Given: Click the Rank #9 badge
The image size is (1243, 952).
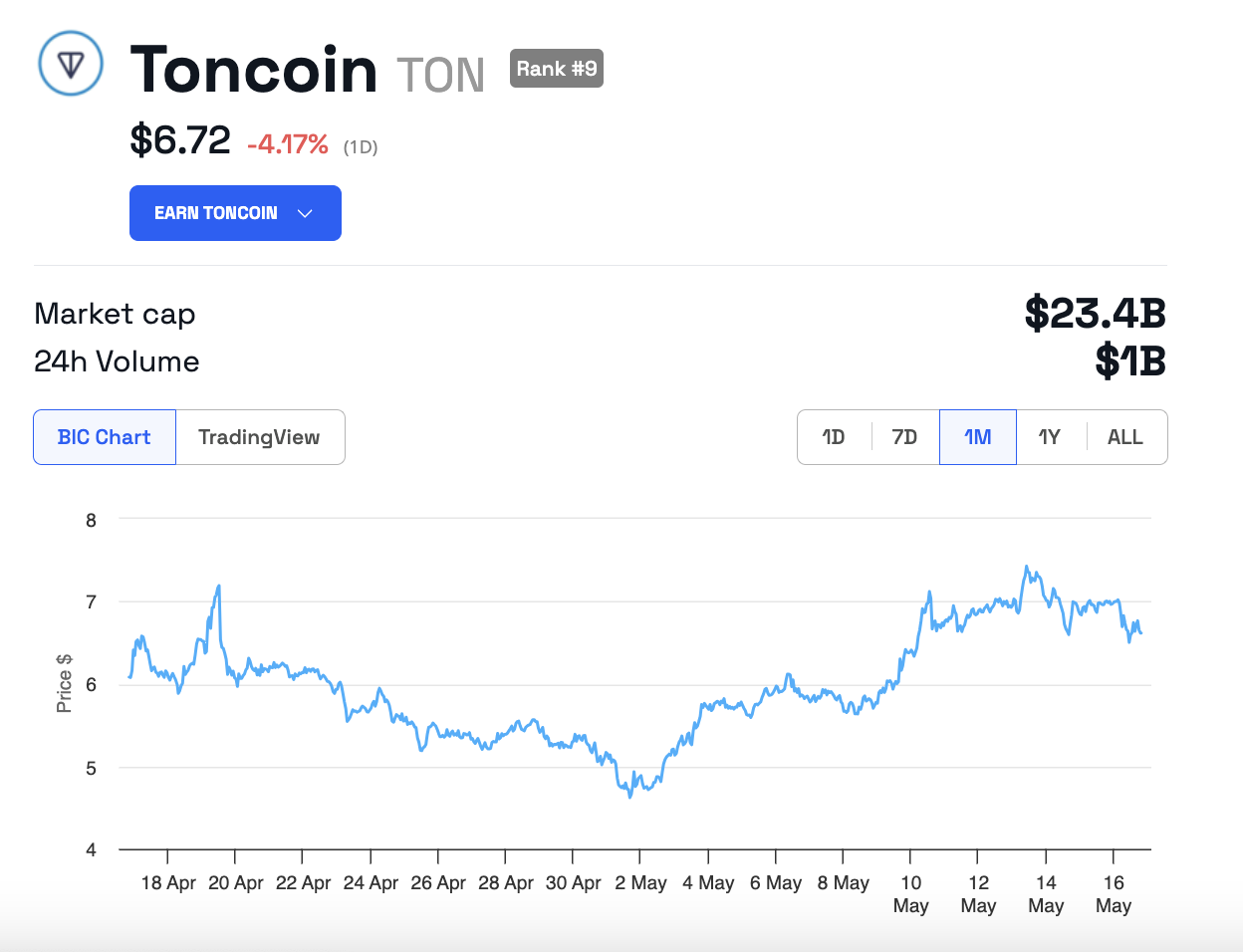Looking at the screenshot, I should click(x=557, y=69).
